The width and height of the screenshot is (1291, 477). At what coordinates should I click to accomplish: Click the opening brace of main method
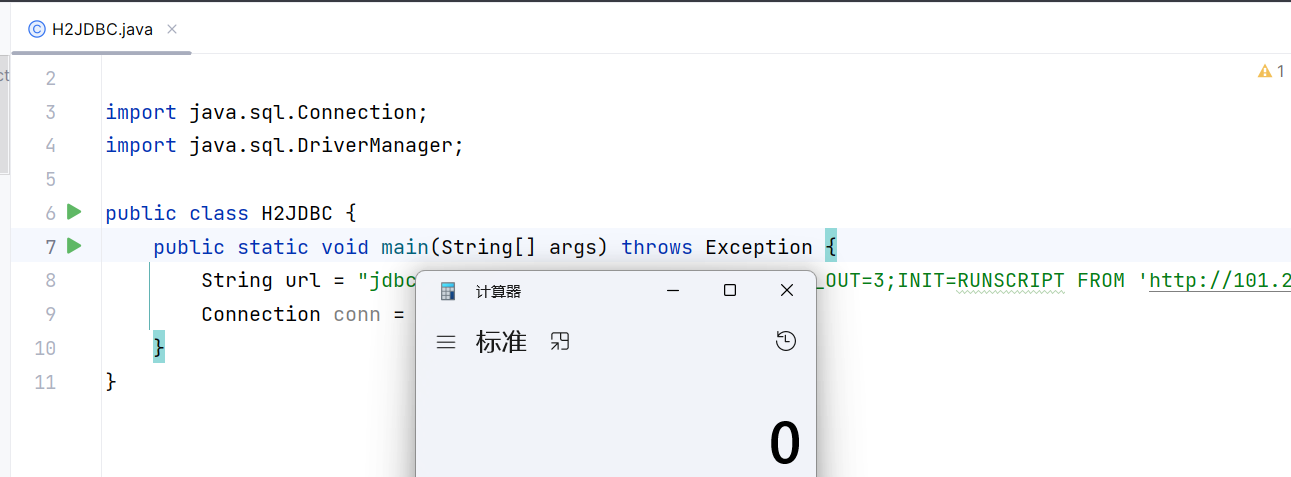tap(831, 247)
